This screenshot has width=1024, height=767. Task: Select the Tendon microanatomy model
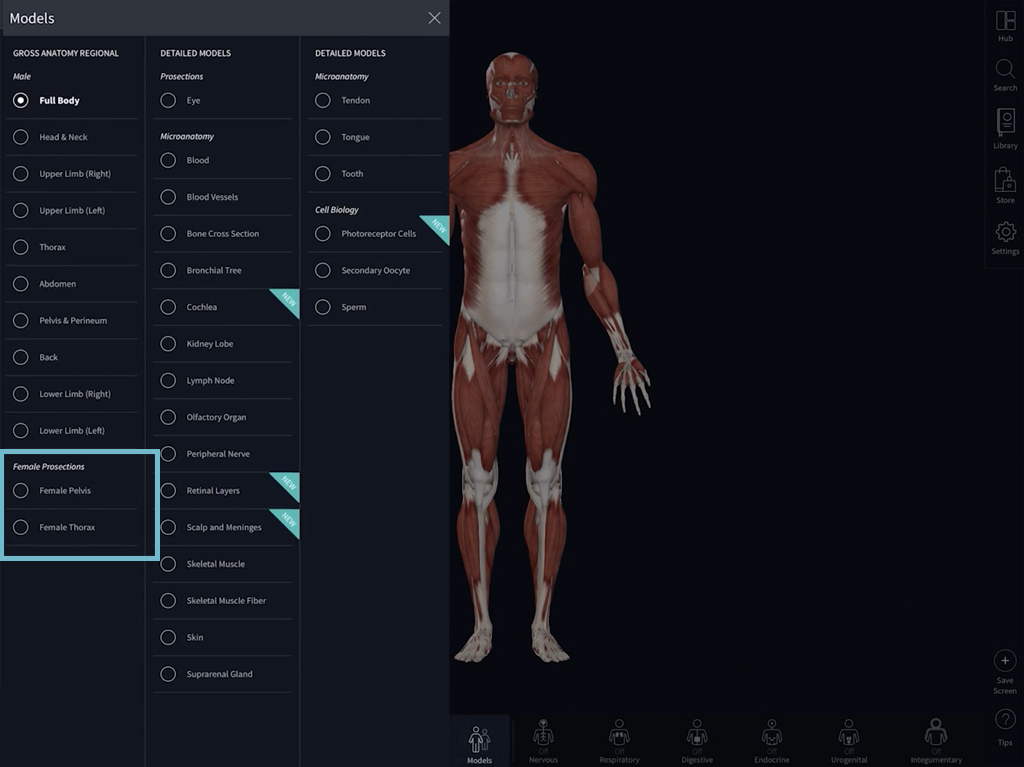[x=323, y=101]
